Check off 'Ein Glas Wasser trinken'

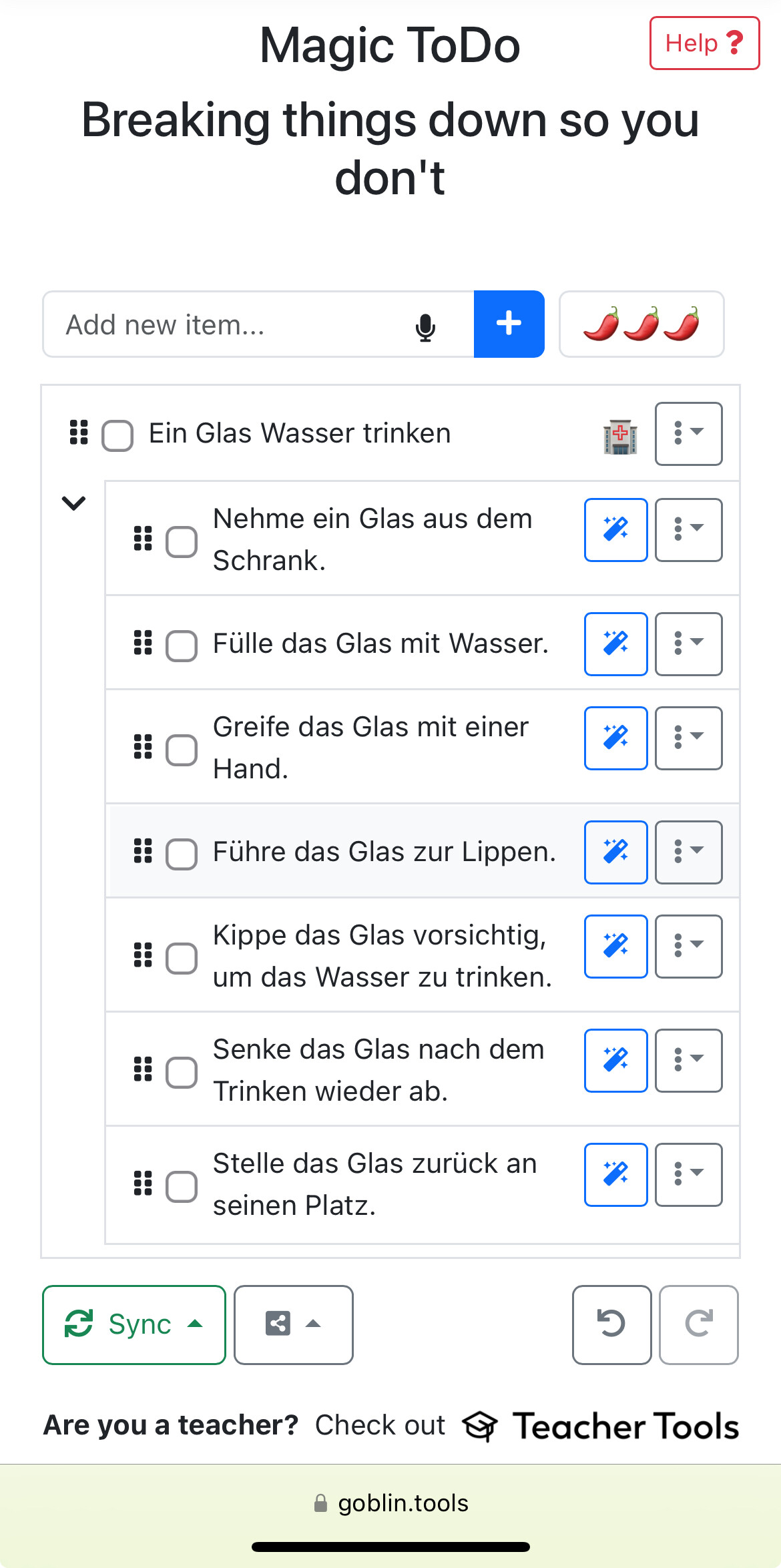[117, 435]
